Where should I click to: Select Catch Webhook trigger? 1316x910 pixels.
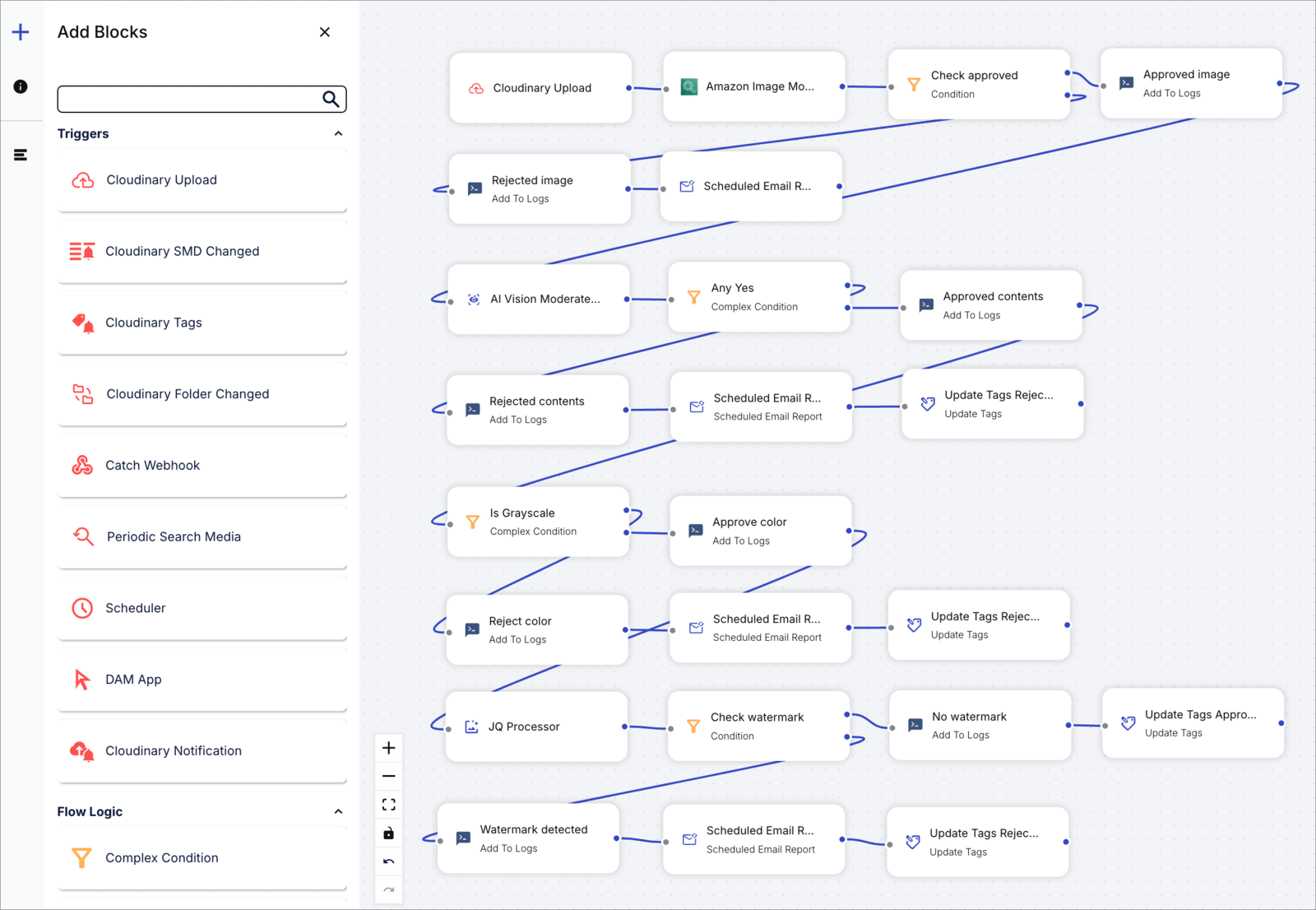(202, 466)
